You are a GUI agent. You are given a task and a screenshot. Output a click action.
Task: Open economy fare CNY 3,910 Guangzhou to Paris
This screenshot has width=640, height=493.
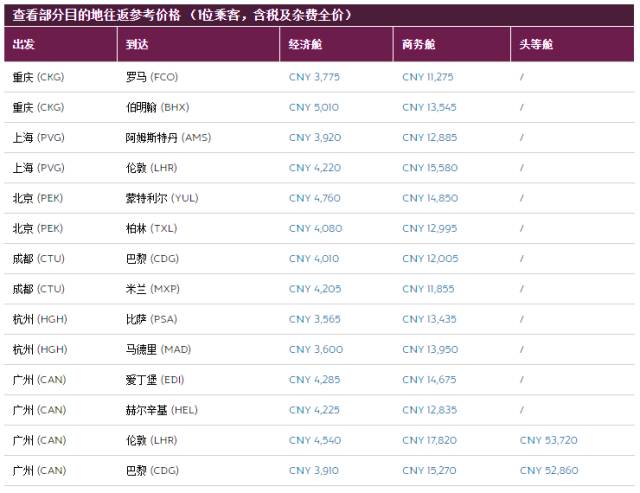tap(313, 471)
